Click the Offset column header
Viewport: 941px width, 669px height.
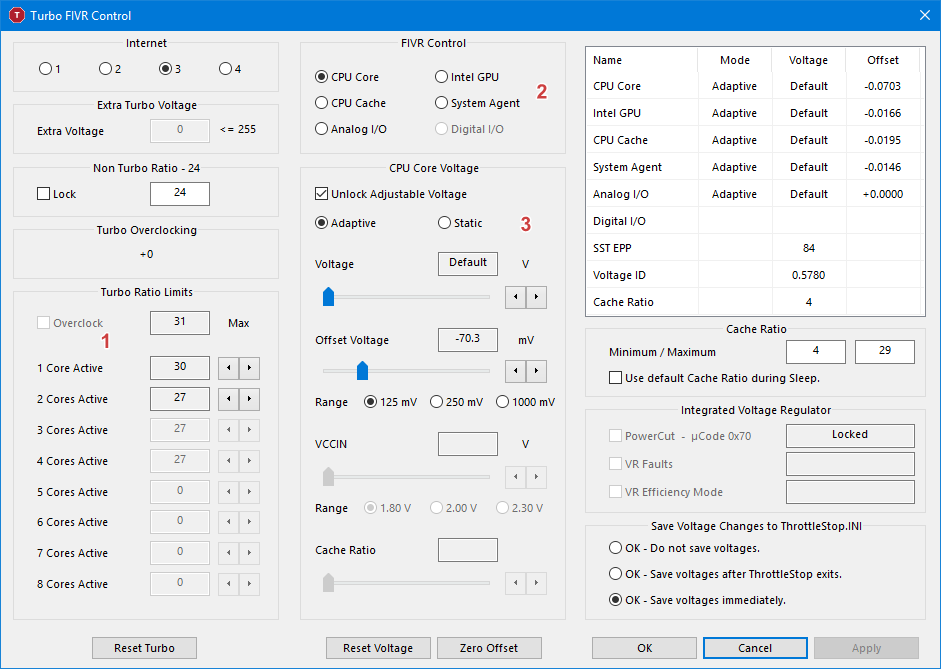883,60
